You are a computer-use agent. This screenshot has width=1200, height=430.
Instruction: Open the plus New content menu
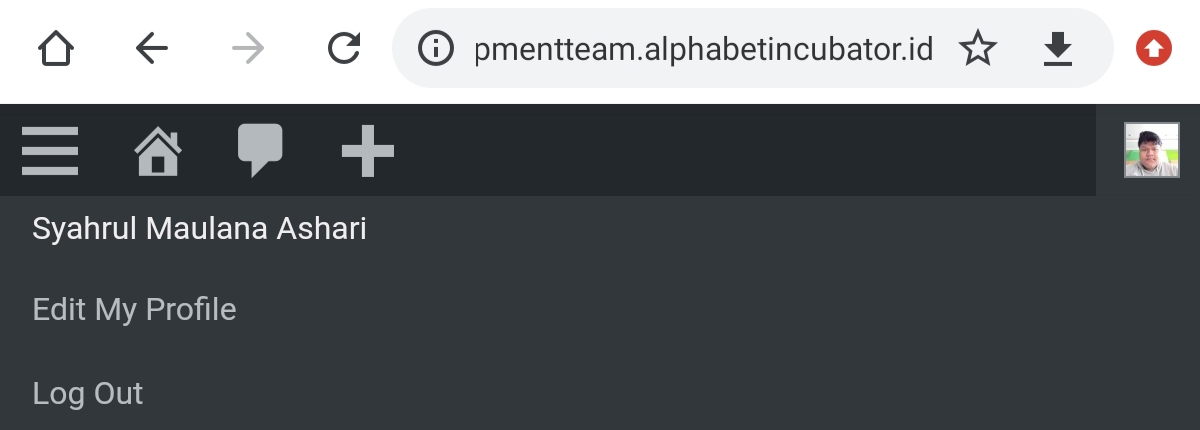367,152
